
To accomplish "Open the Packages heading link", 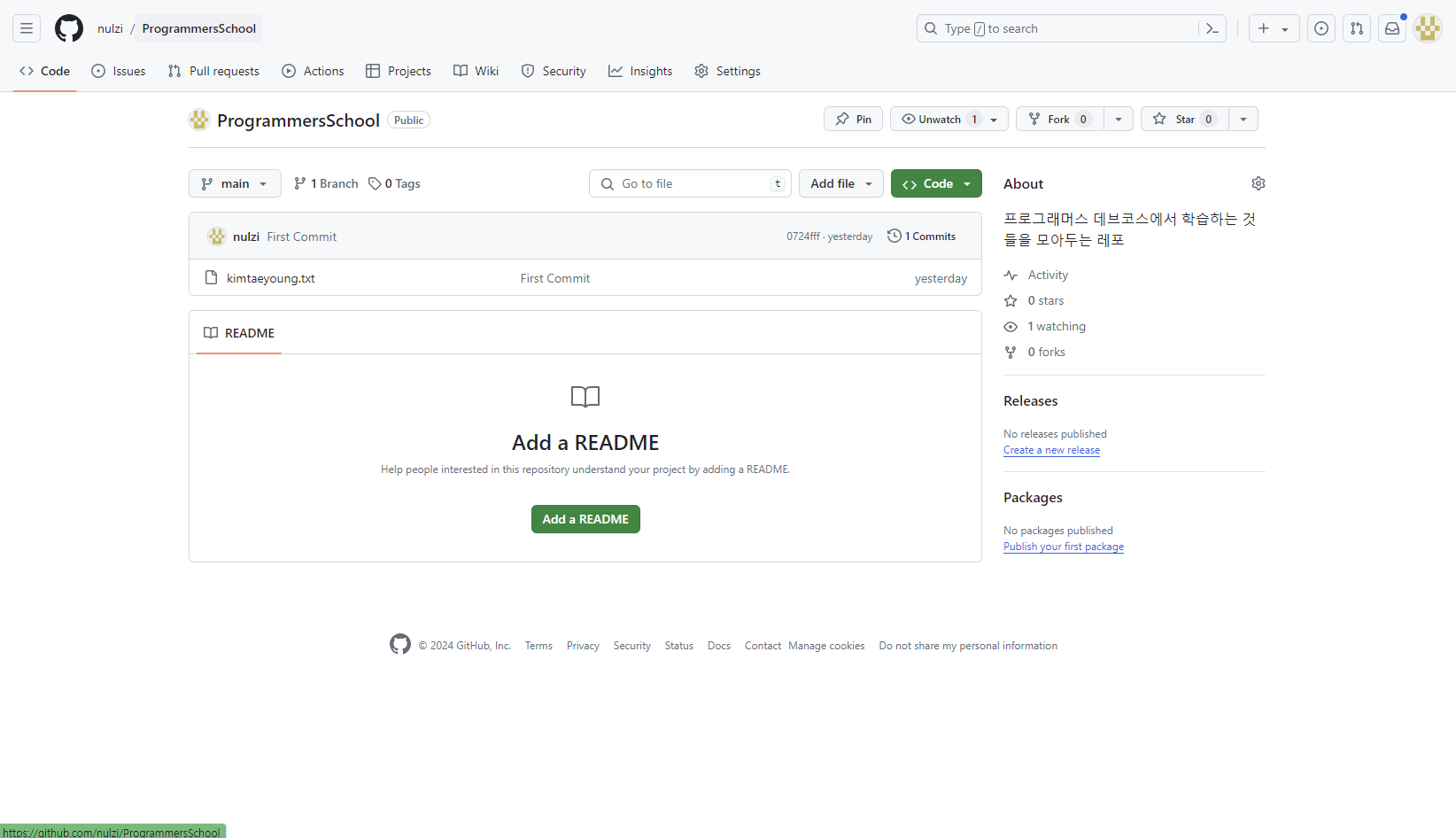I will tap(1033, 497).
